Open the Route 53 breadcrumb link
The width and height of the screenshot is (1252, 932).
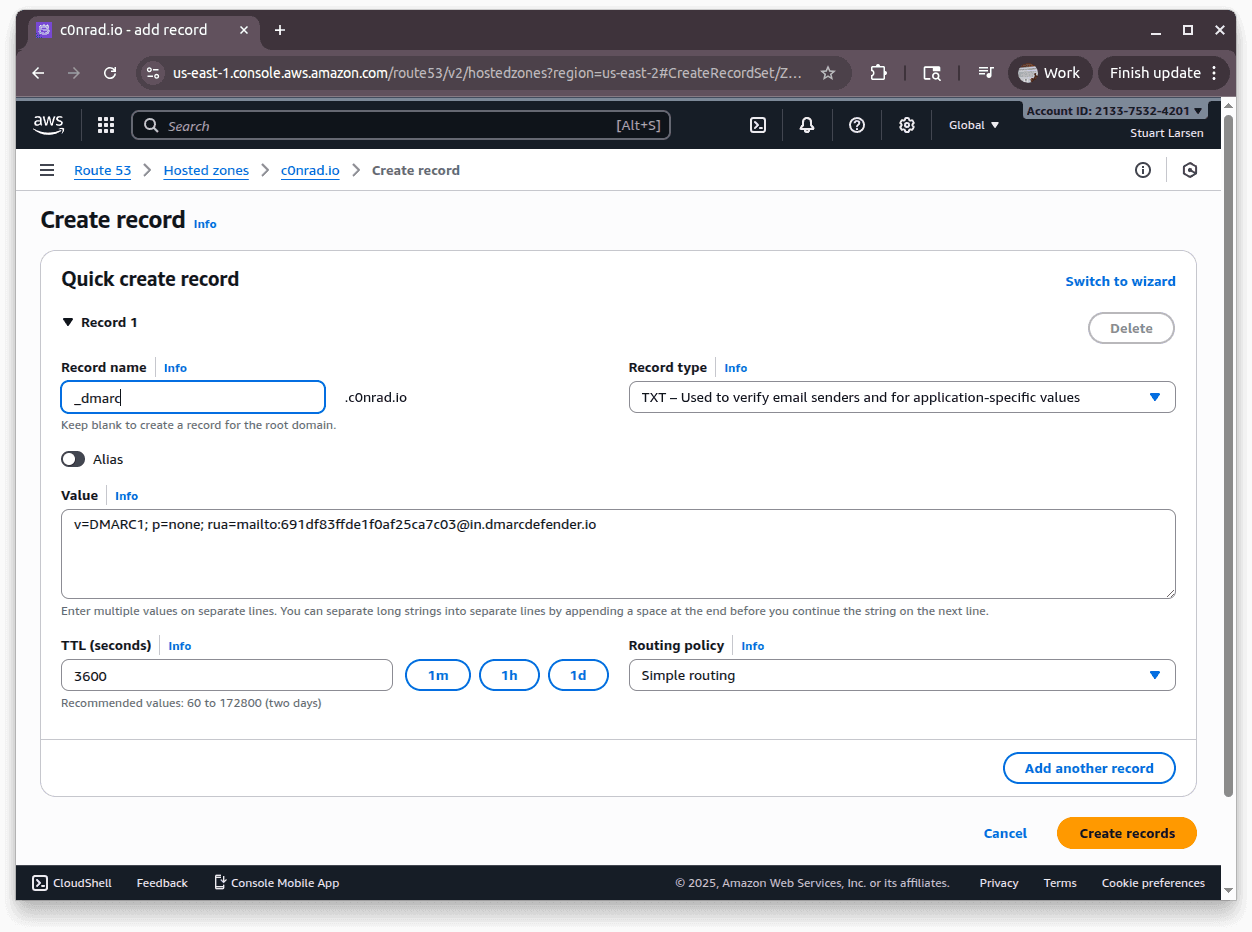[x=102, y=170]
